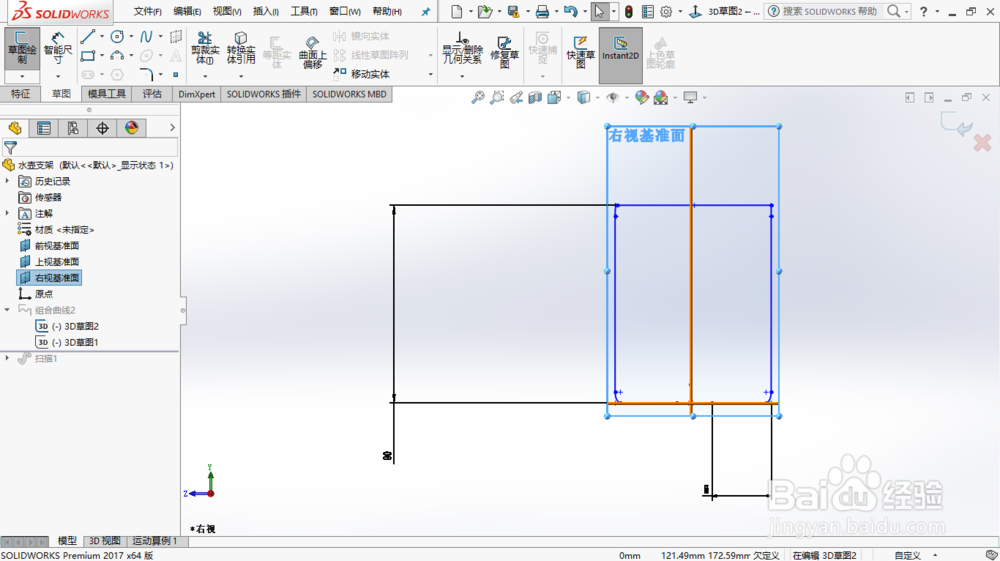Click the Undo icon
Screen dimensions: 1000x561
click(x=571, y=11)
